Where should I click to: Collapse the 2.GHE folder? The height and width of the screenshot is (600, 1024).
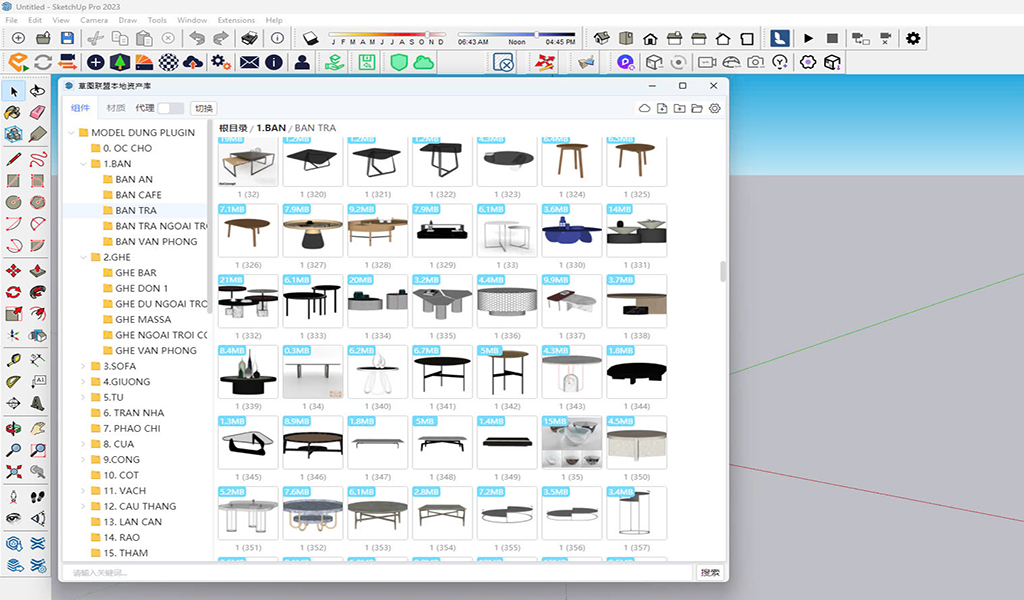83,257
